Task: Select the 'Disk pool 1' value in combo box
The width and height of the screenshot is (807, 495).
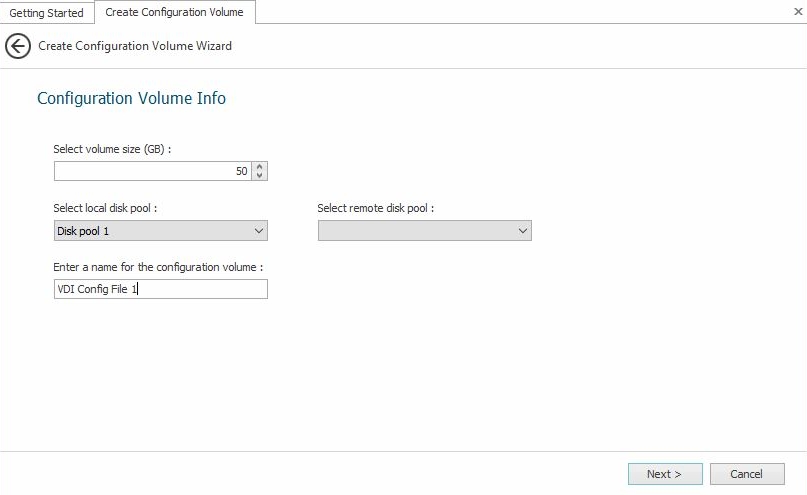Action: 150,231
